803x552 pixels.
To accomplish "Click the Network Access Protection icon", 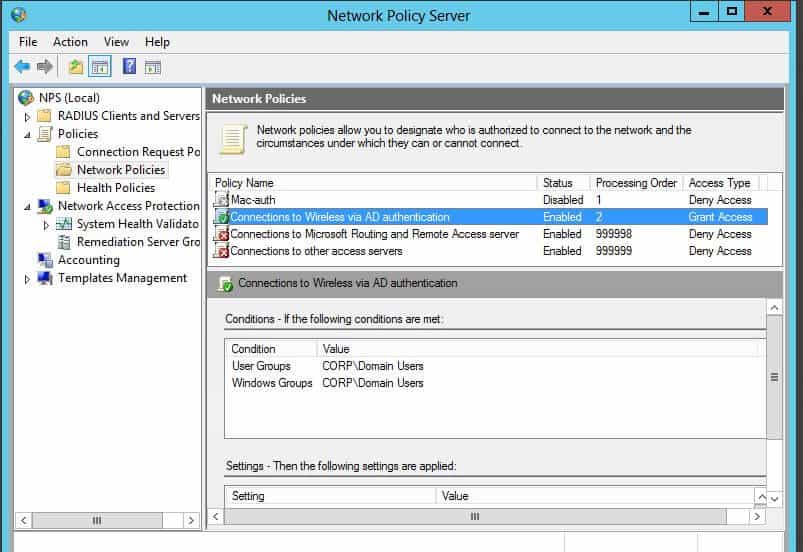I will [x=45, y=206].
